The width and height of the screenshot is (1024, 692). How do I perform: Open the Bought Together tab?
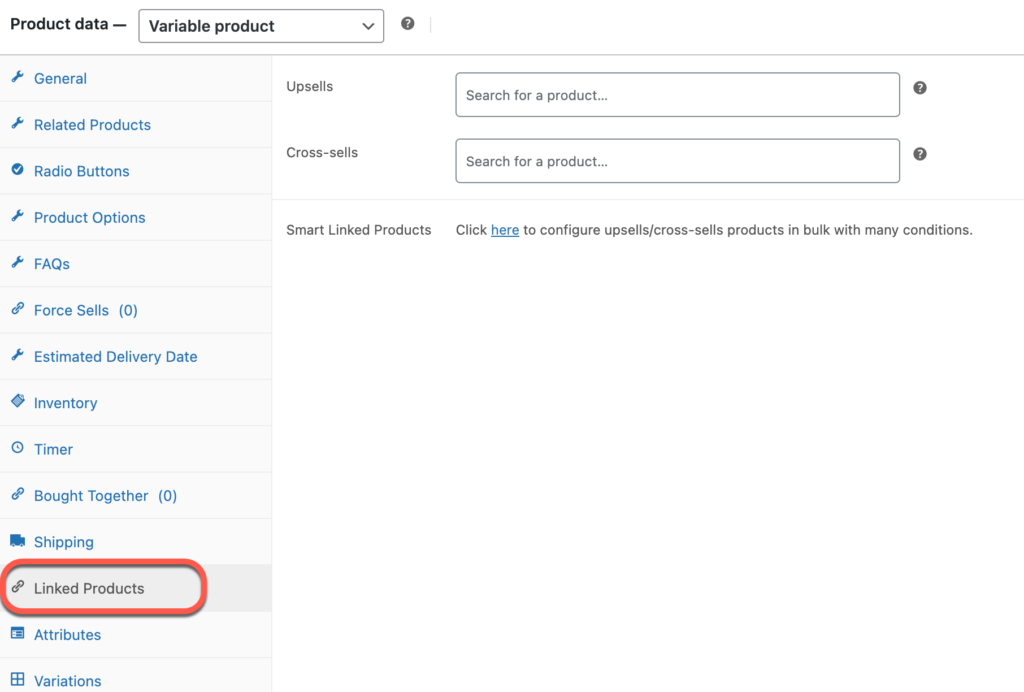click(92, 495)
